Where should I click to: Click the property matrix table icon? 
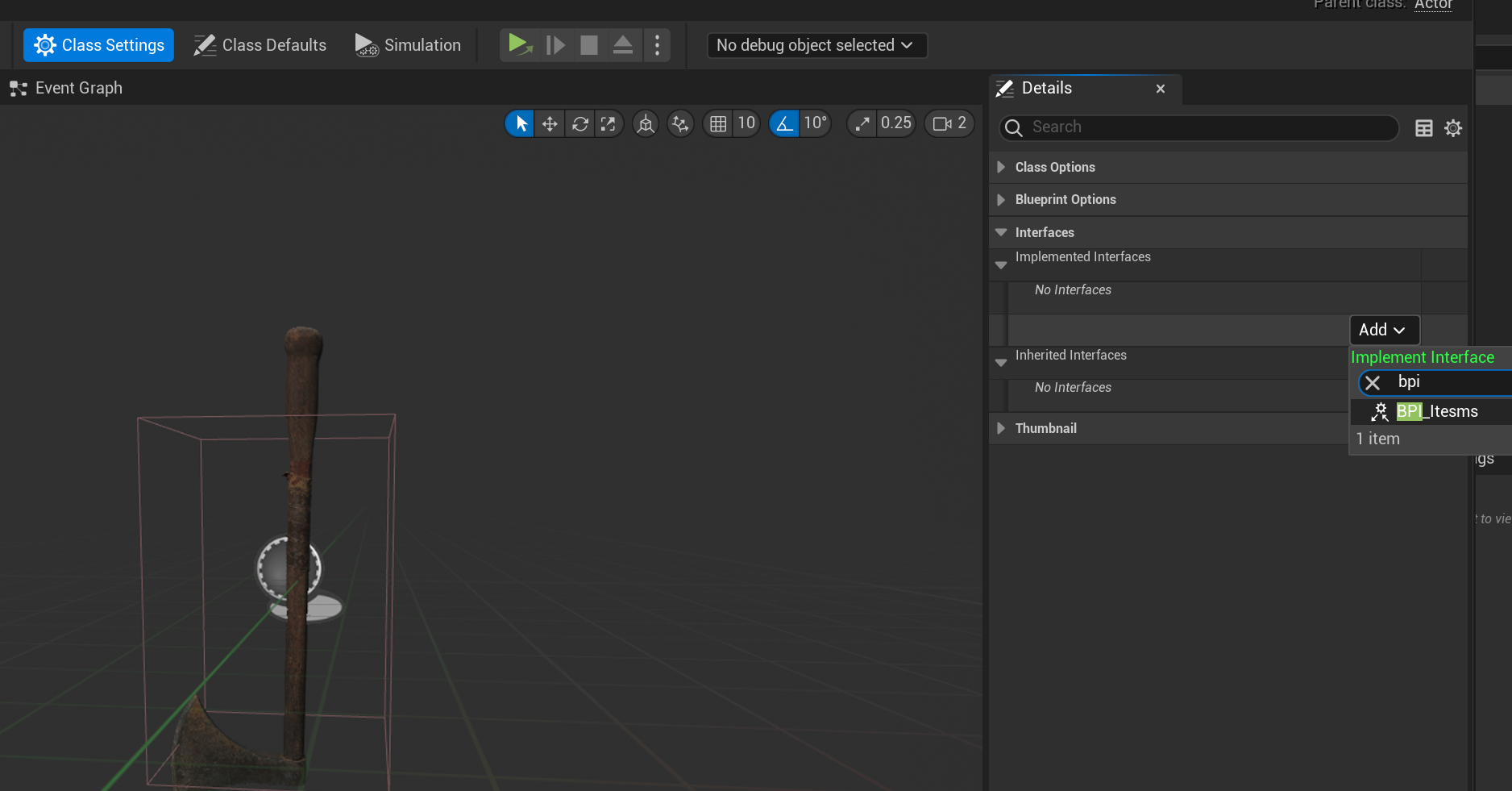[x=1424, y=128]
